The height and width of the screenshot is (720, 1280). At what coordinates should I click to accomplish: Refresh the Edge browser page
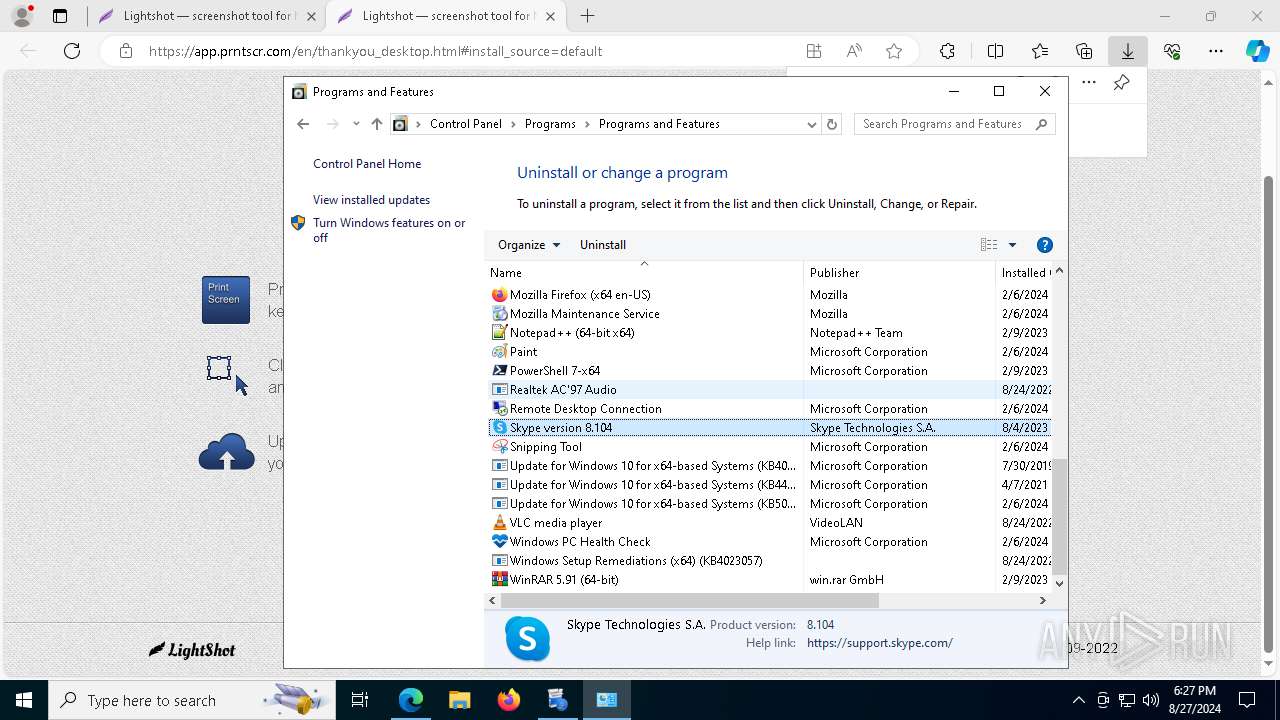[72, 51]
